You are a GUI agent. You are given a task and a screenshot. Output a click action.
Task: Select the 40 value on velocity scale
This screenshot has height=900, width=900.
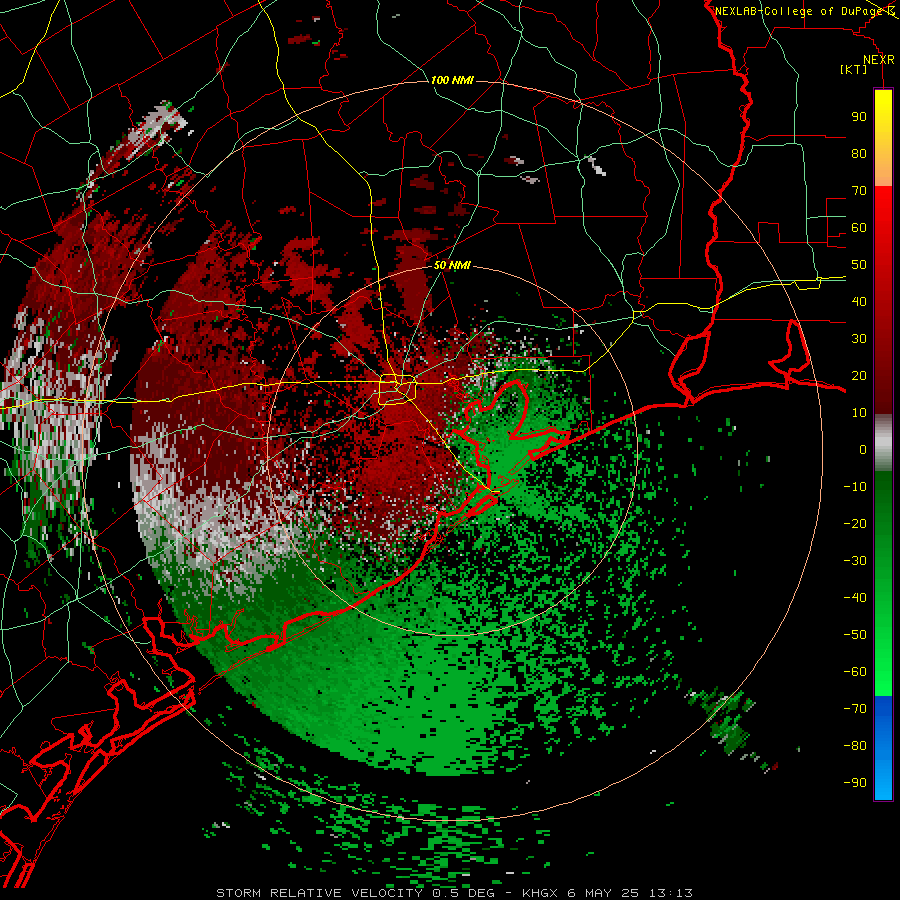click(859, 302)
